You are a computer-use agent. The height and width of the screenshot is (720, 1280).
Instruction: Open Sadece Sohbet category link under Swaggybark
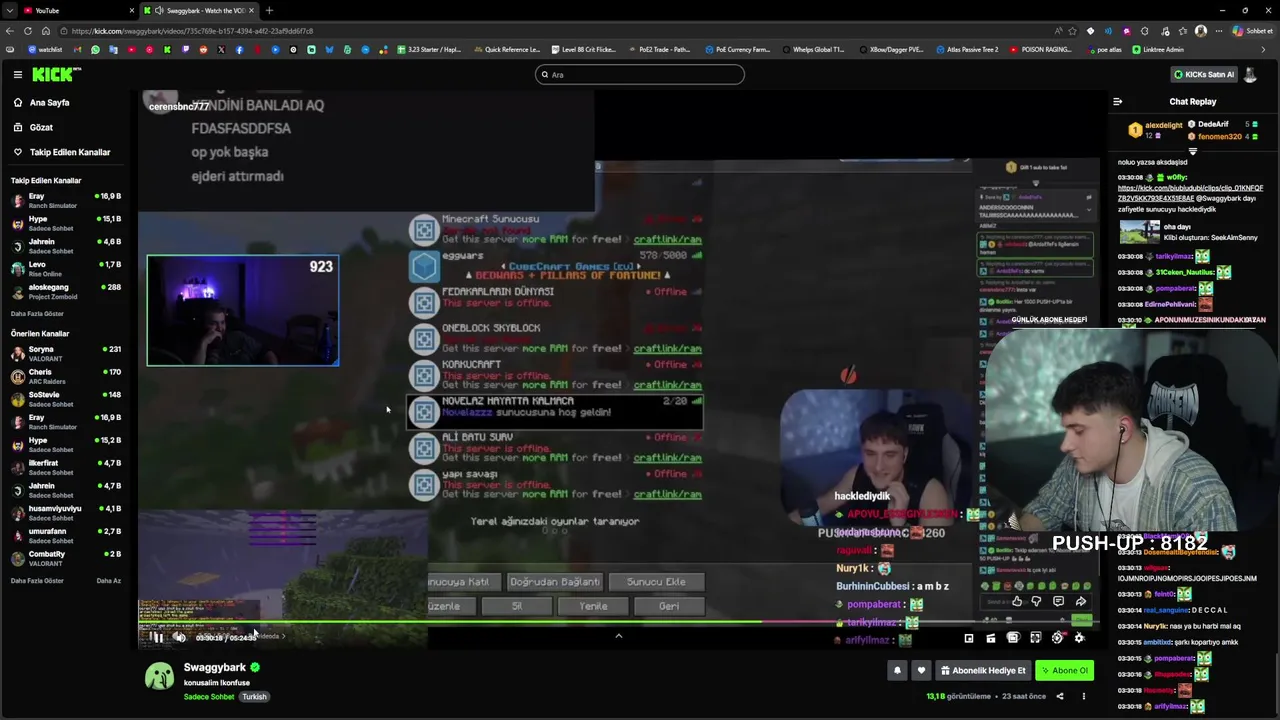pyautogui.click(x=209, y=696)
